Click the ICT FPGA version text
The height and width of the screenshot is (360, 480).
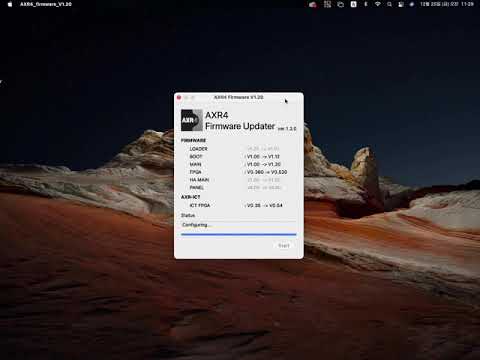(x=264, y=205)
